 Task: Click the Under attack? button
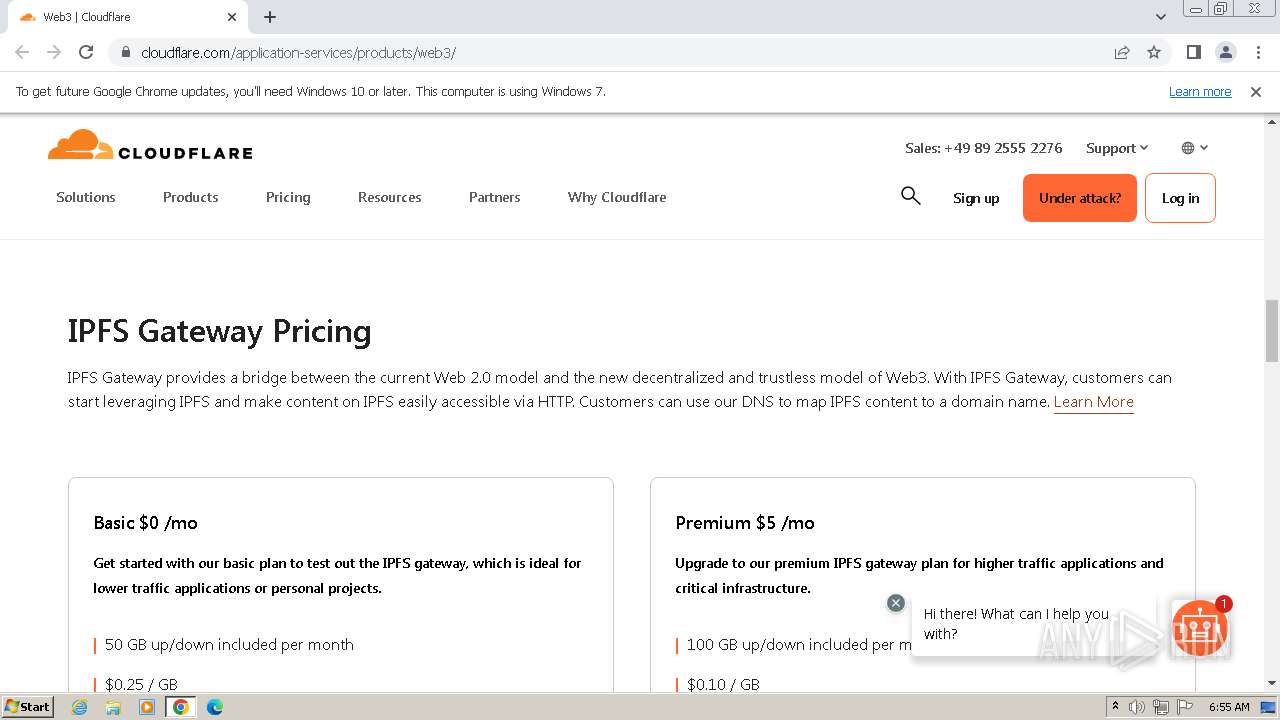[x=1079, y=198]
